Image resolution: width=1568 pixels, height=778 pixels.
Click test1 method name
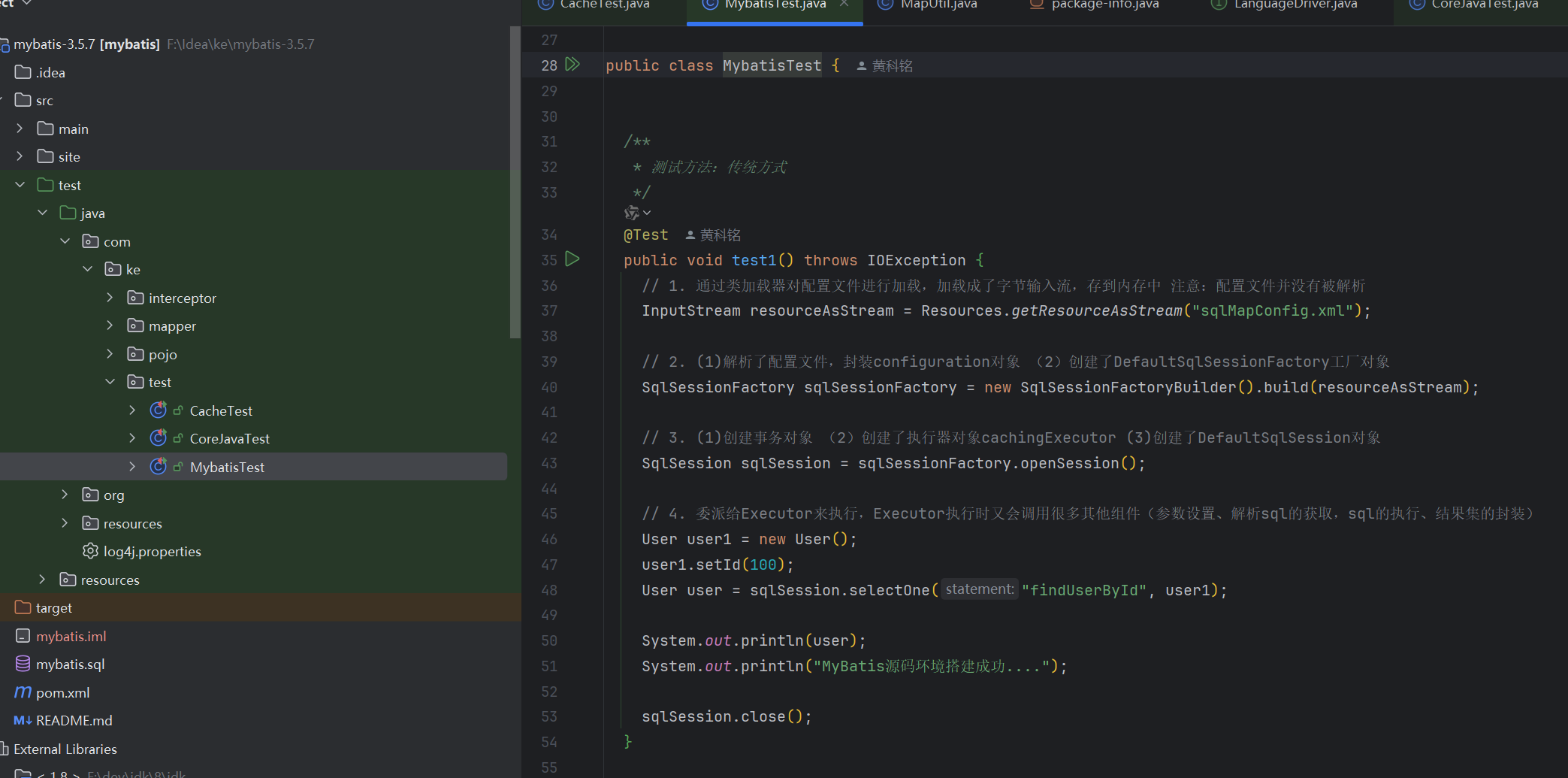[x=754, y=260]
